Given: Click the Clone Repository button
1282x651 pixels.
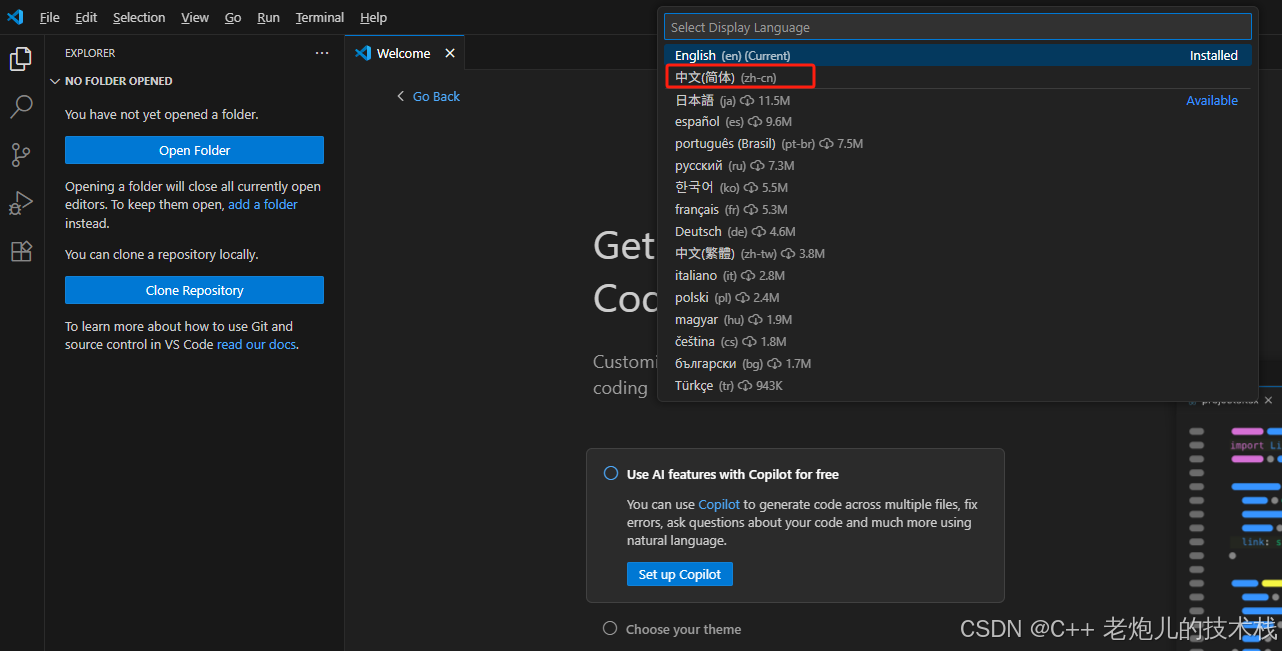Looking at the screenshot, I should [x=194, y=290].
